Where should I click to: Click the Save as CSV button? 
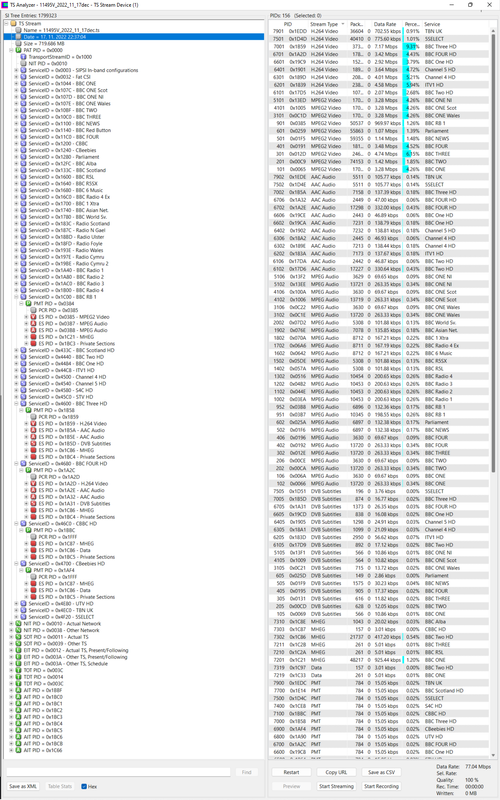[x=381, y=772]
